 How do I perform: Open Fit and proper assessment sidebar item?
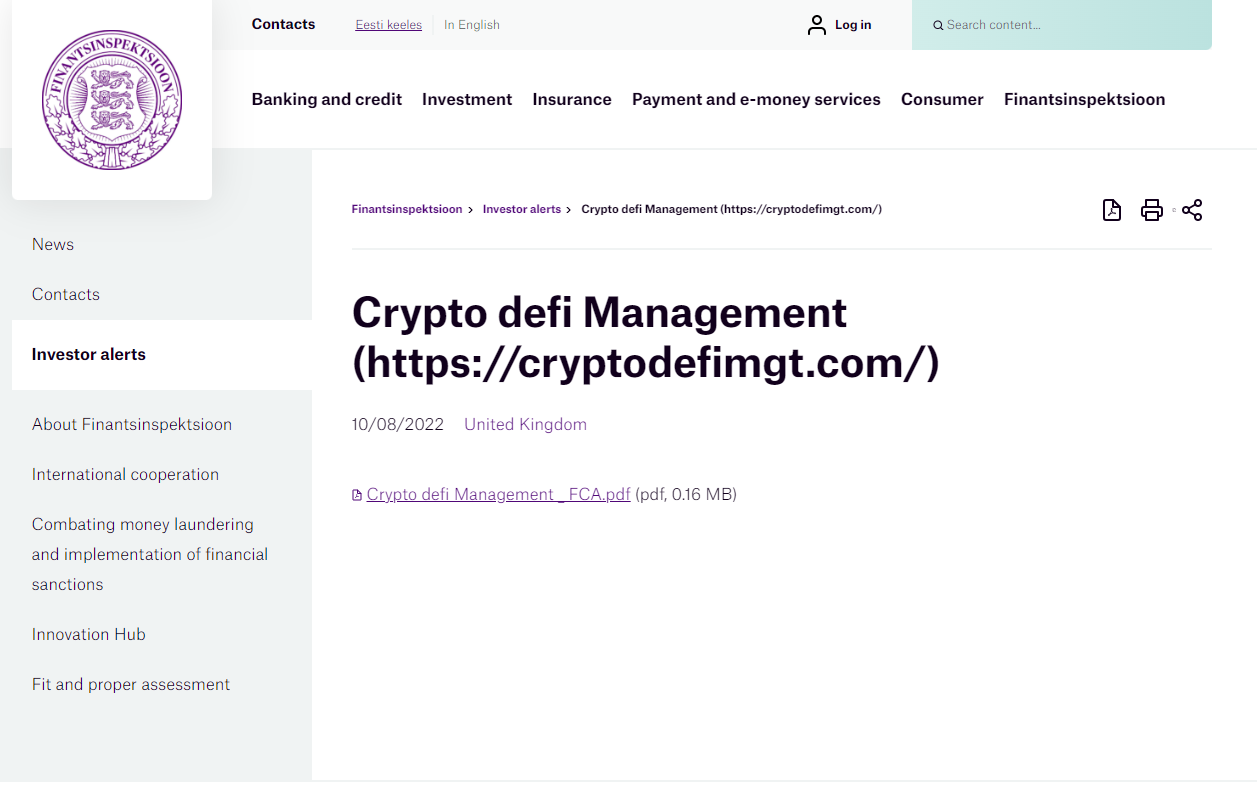click(x=131, y=684)
